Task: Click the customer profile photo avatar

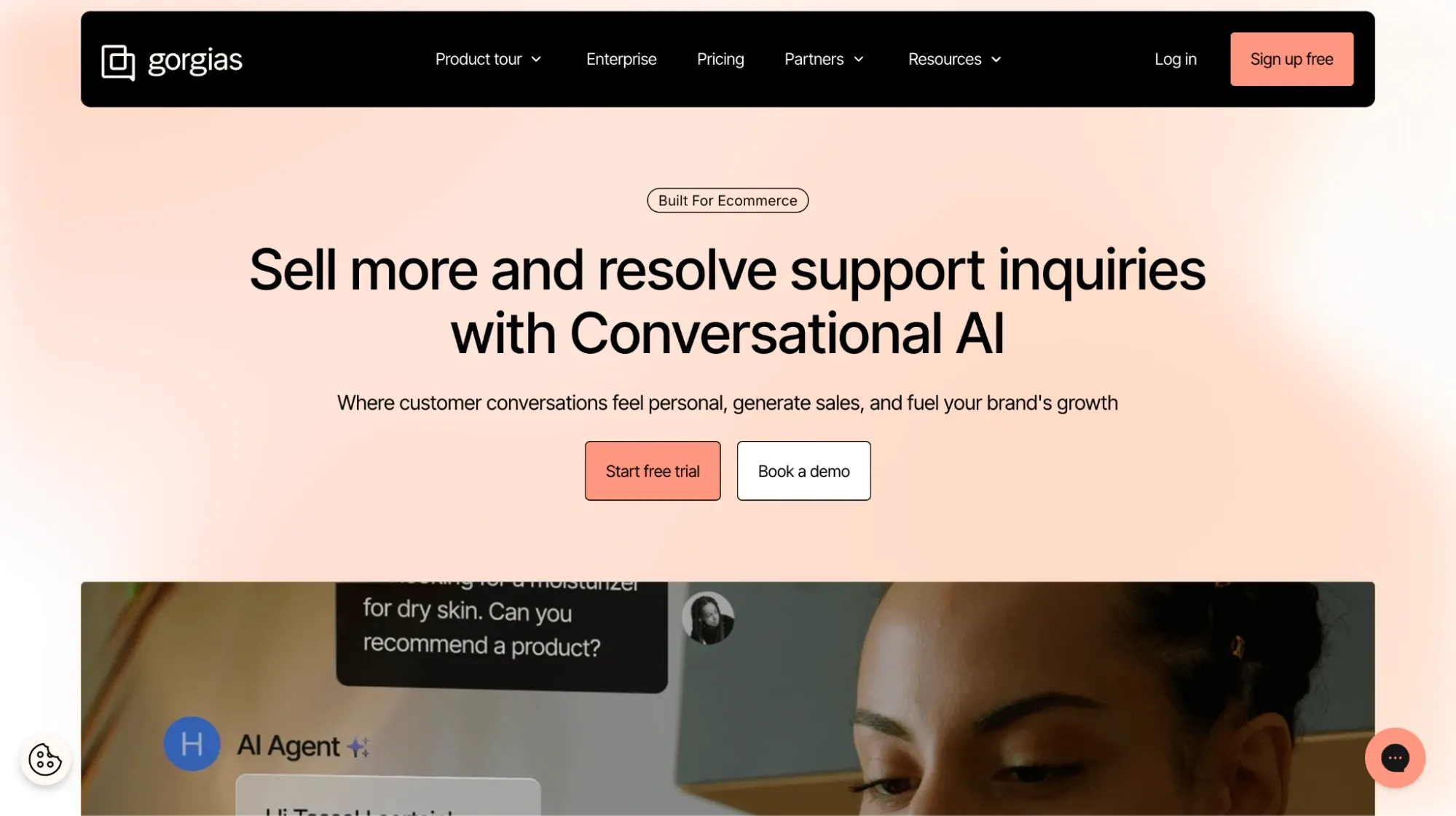Action: point(708,618)
